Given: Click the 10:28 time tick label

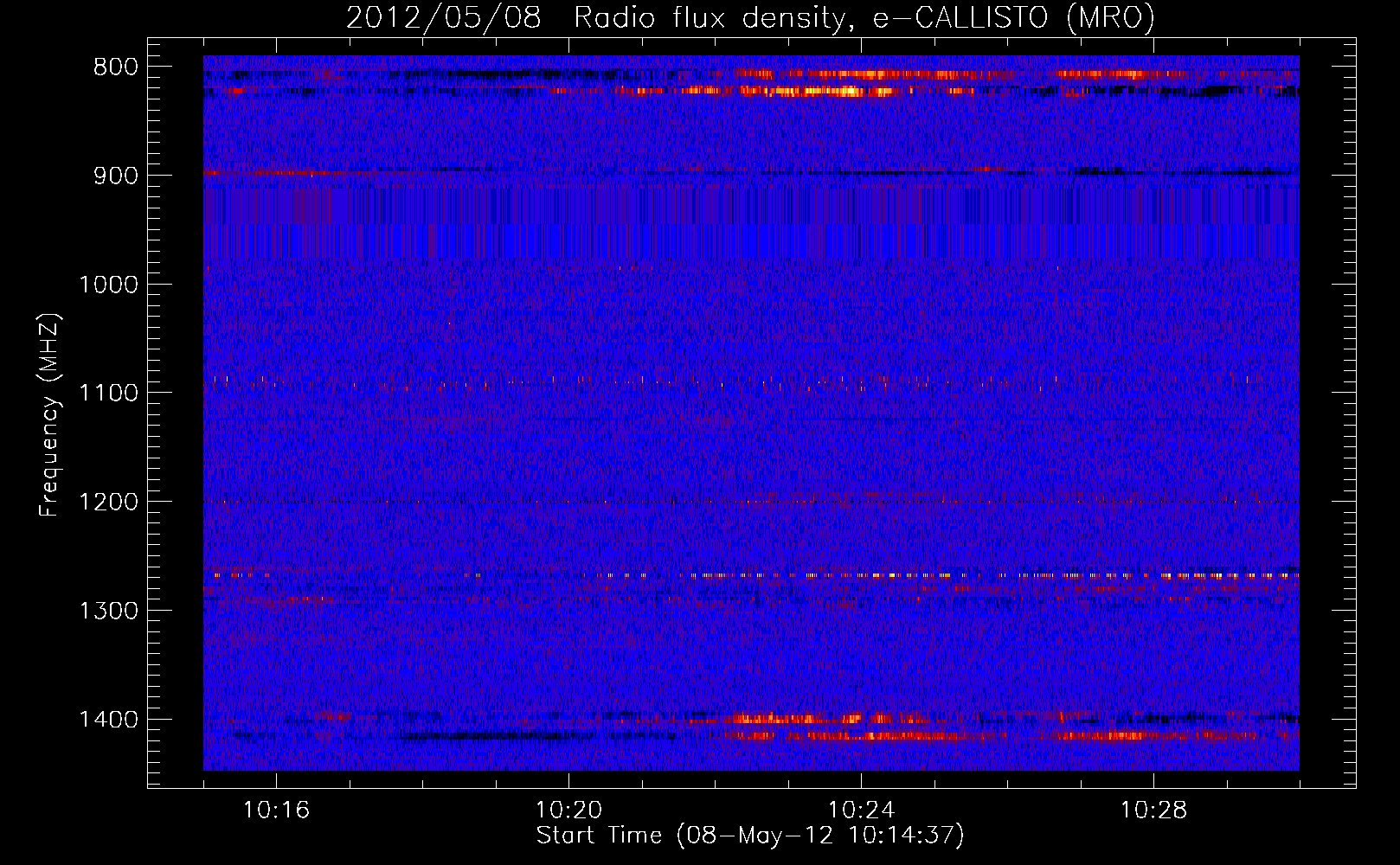Looking at the screenshot, I should 1153,811.
